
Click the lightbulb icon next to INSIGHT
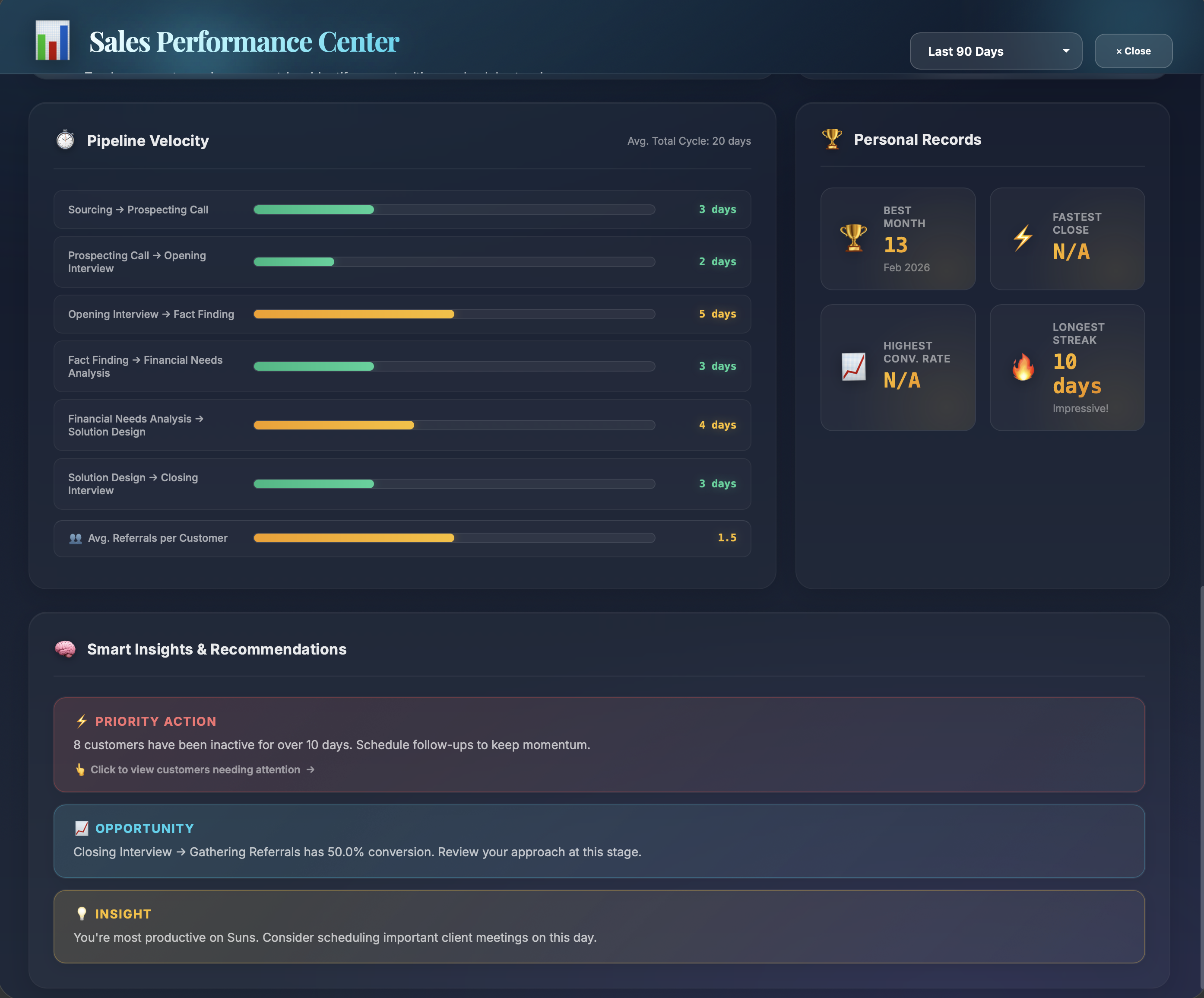pyautogui.click(x=82, y=914)
